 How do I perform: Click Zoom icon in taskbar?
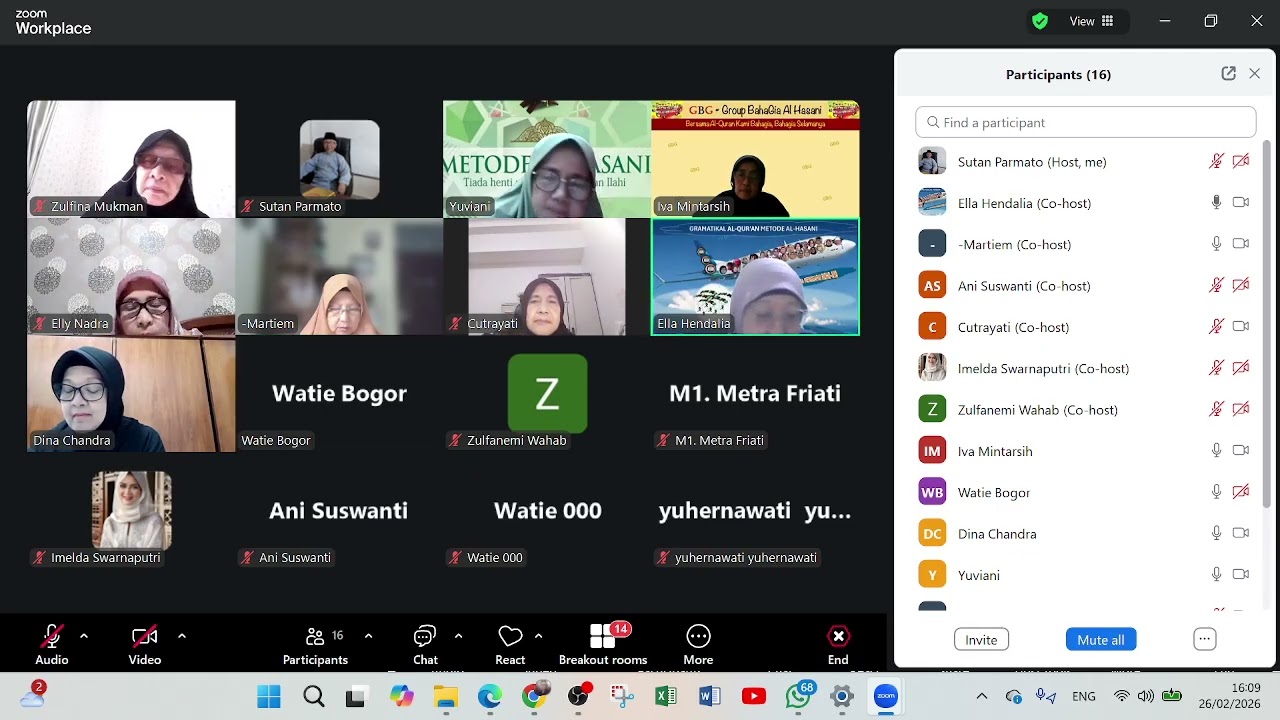(886, 696)
